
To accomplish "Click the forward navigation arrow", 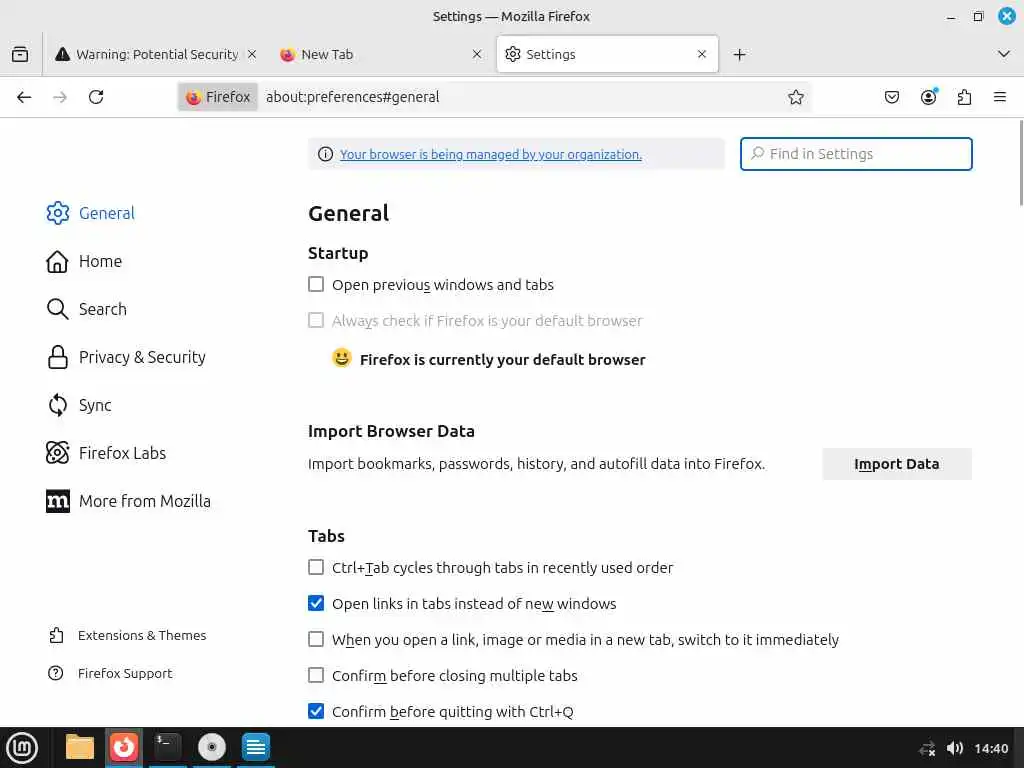I will 60,97.
